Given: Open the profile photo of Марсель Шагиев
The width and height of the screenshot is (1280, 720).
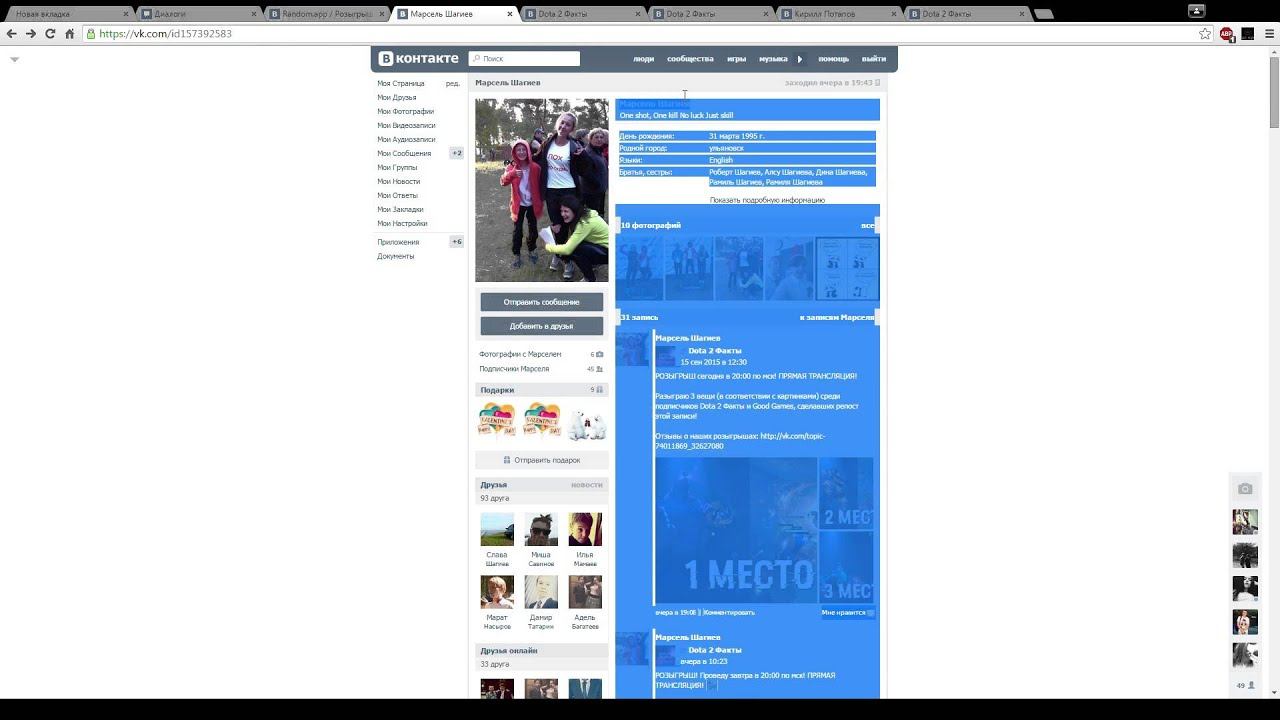Looking at the screenshot, I should [x=541, y=190].
